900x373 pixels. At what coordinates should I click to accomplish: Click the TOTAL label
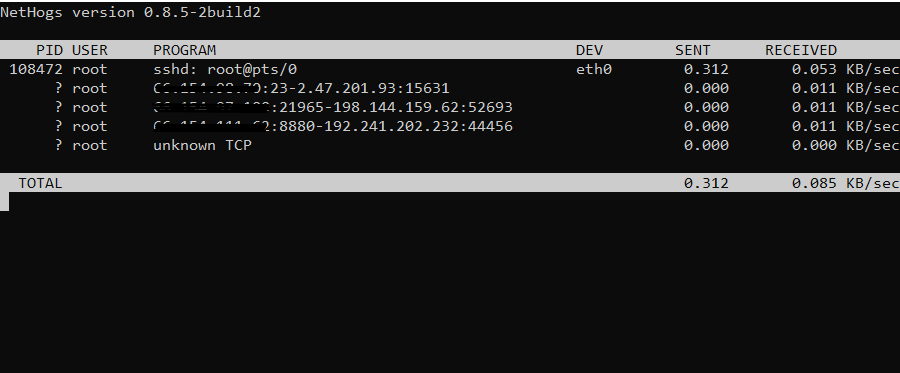tap(40, 183)
